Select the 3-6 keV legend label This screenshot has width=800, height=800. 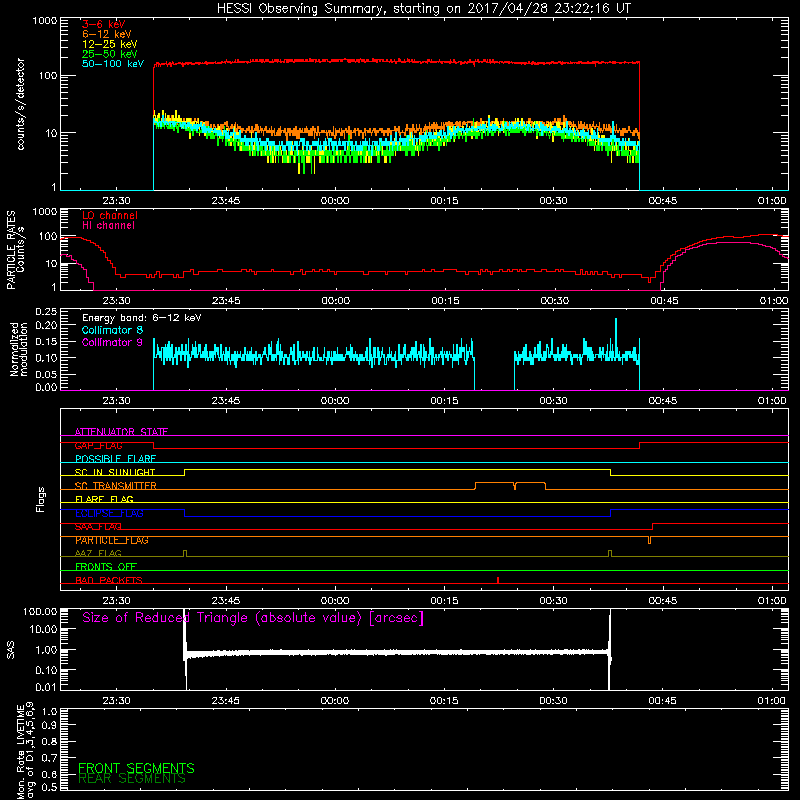[104, 24]
